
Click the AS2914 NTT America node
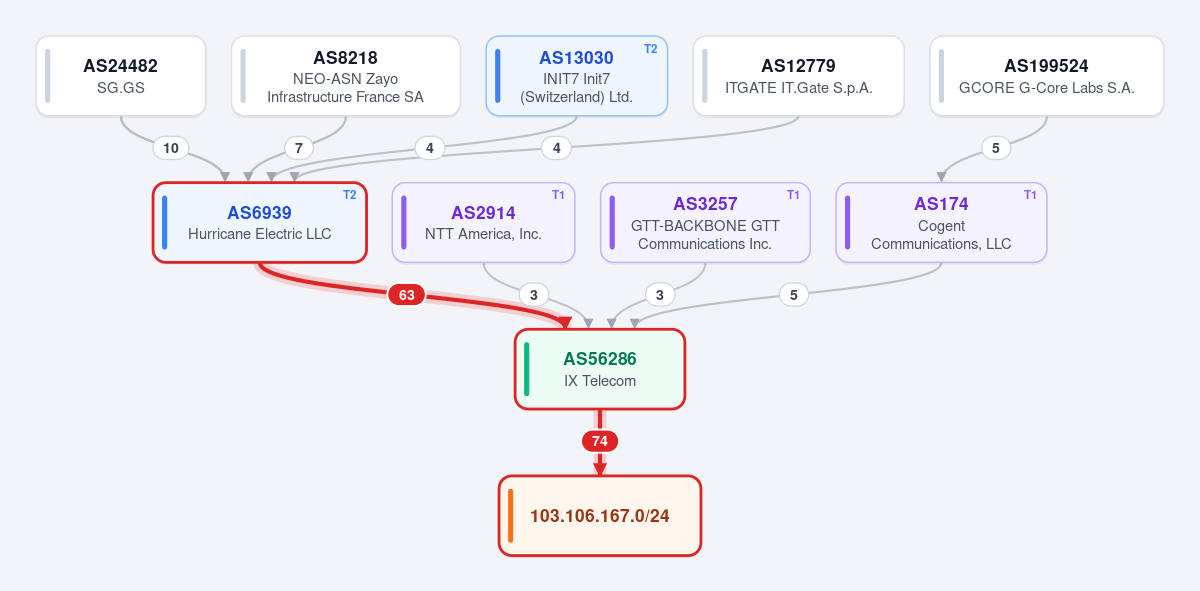click(484, 223)
